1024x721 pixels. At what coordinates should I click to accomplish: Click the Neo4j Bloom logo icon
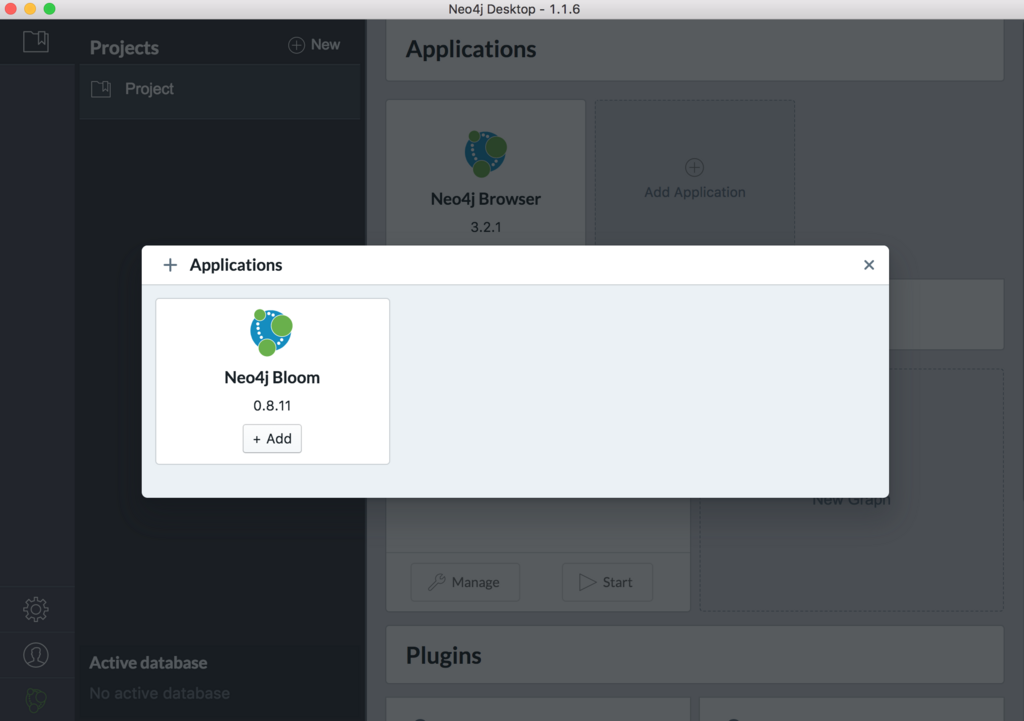tap(271, 332)
